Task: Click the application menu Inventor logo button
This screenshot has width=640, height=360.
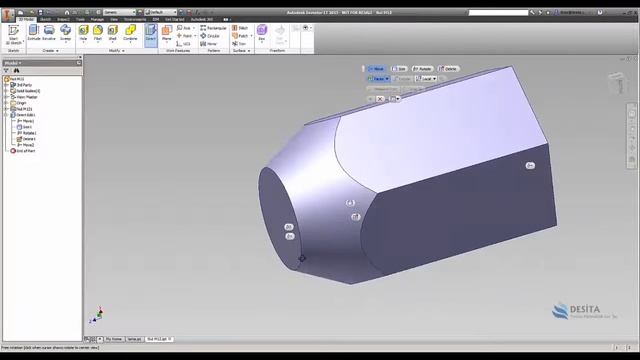Action: click(7, 15)
